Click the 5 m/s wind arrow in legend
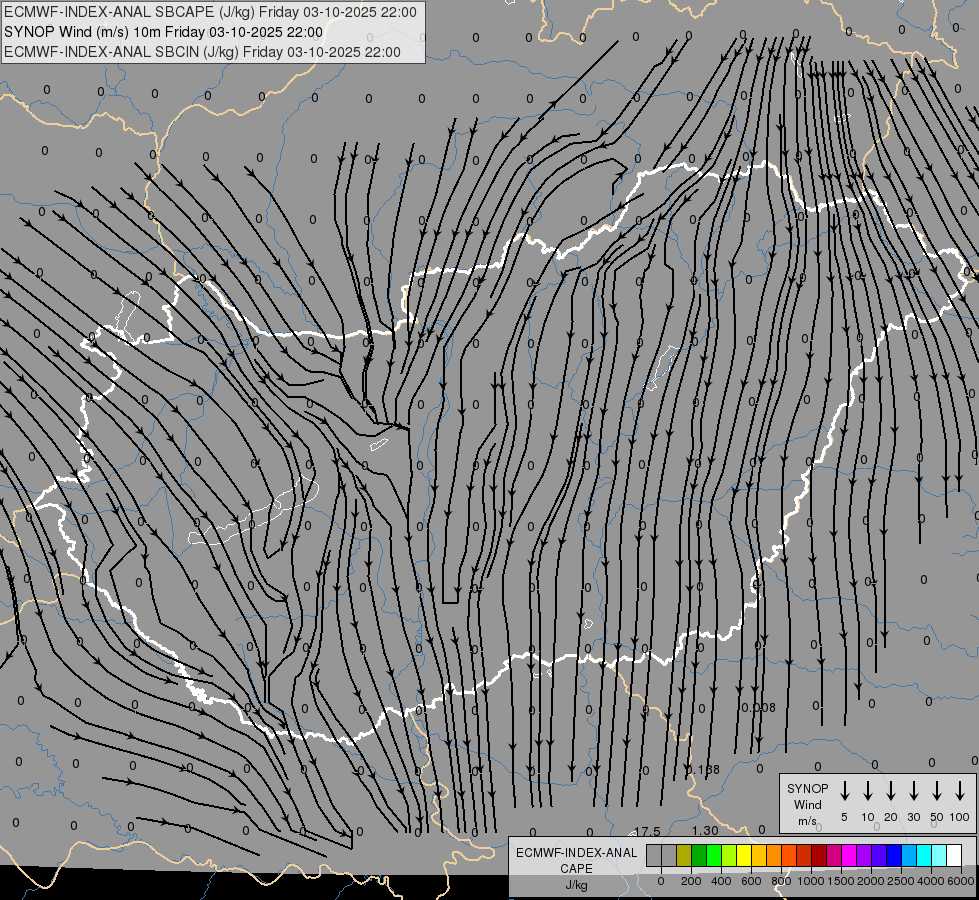 [x=844, y=790]
